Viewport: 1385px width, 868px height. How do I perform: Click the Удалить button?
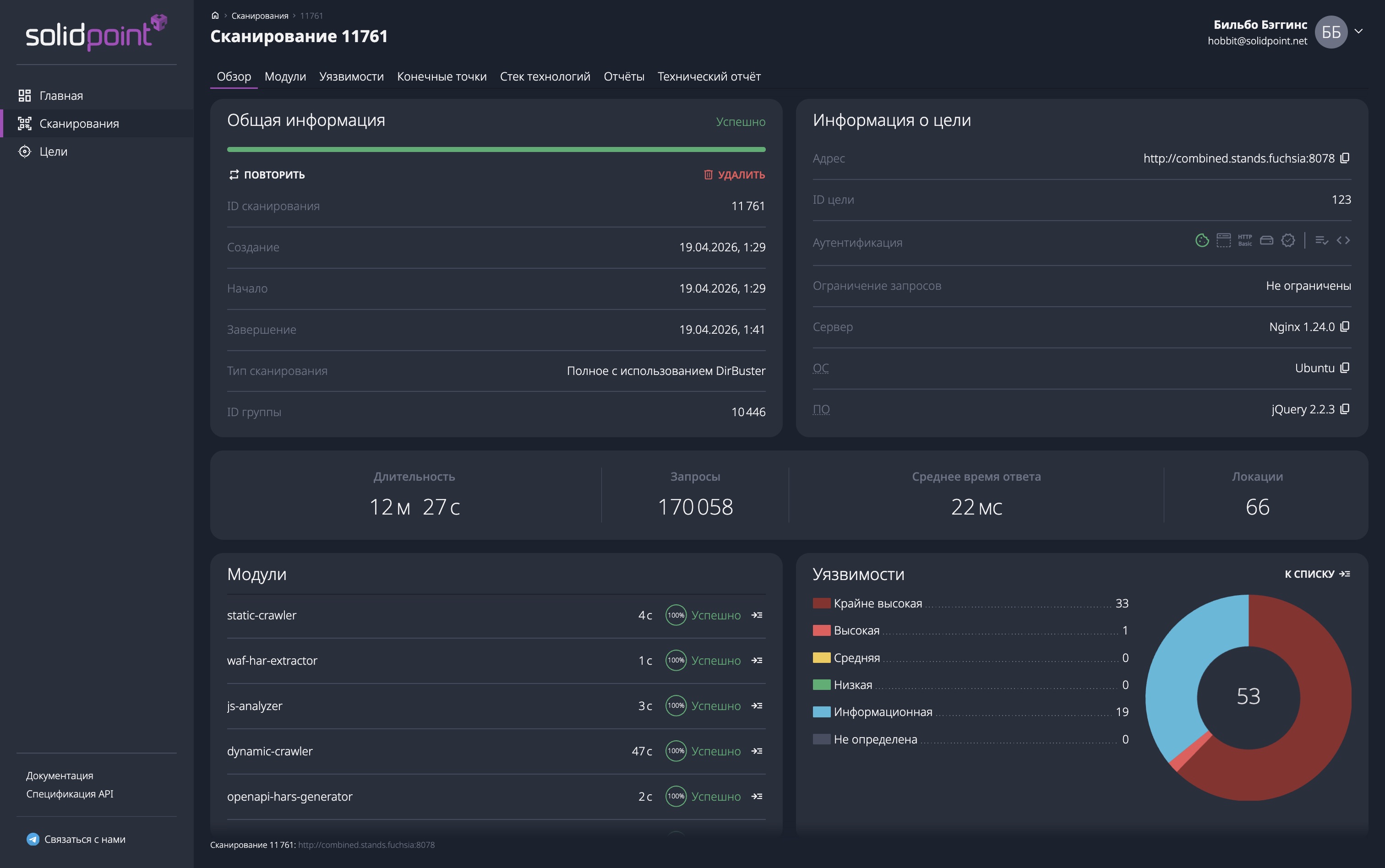pos(735,174)
